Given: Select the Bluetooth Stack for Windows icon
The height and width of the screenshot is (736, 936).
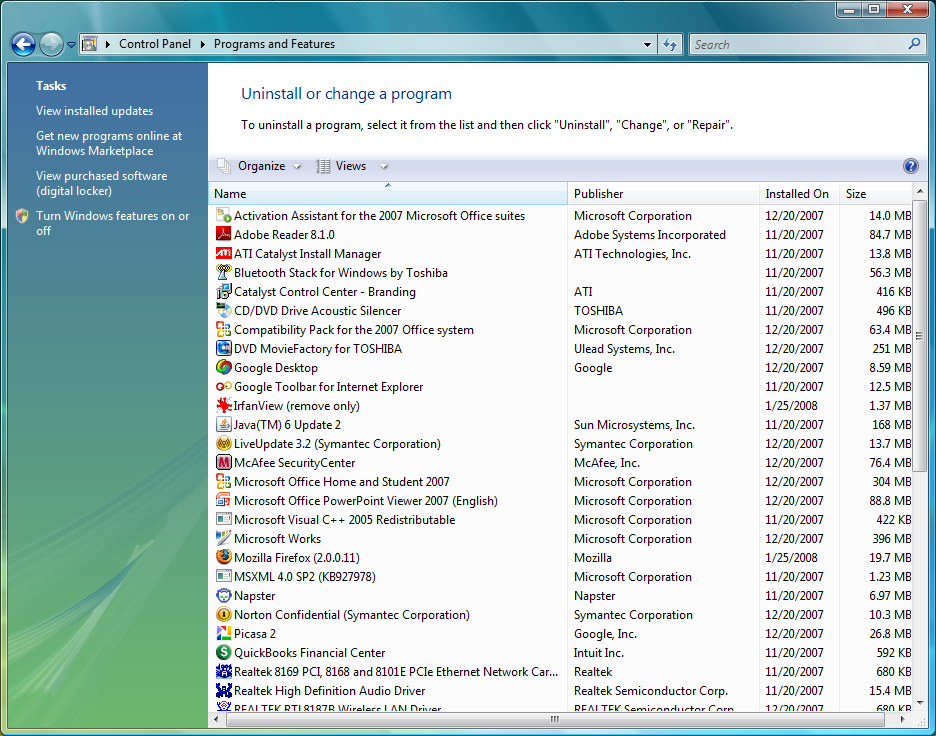Looking at the screenshot, I should [223, 273].
